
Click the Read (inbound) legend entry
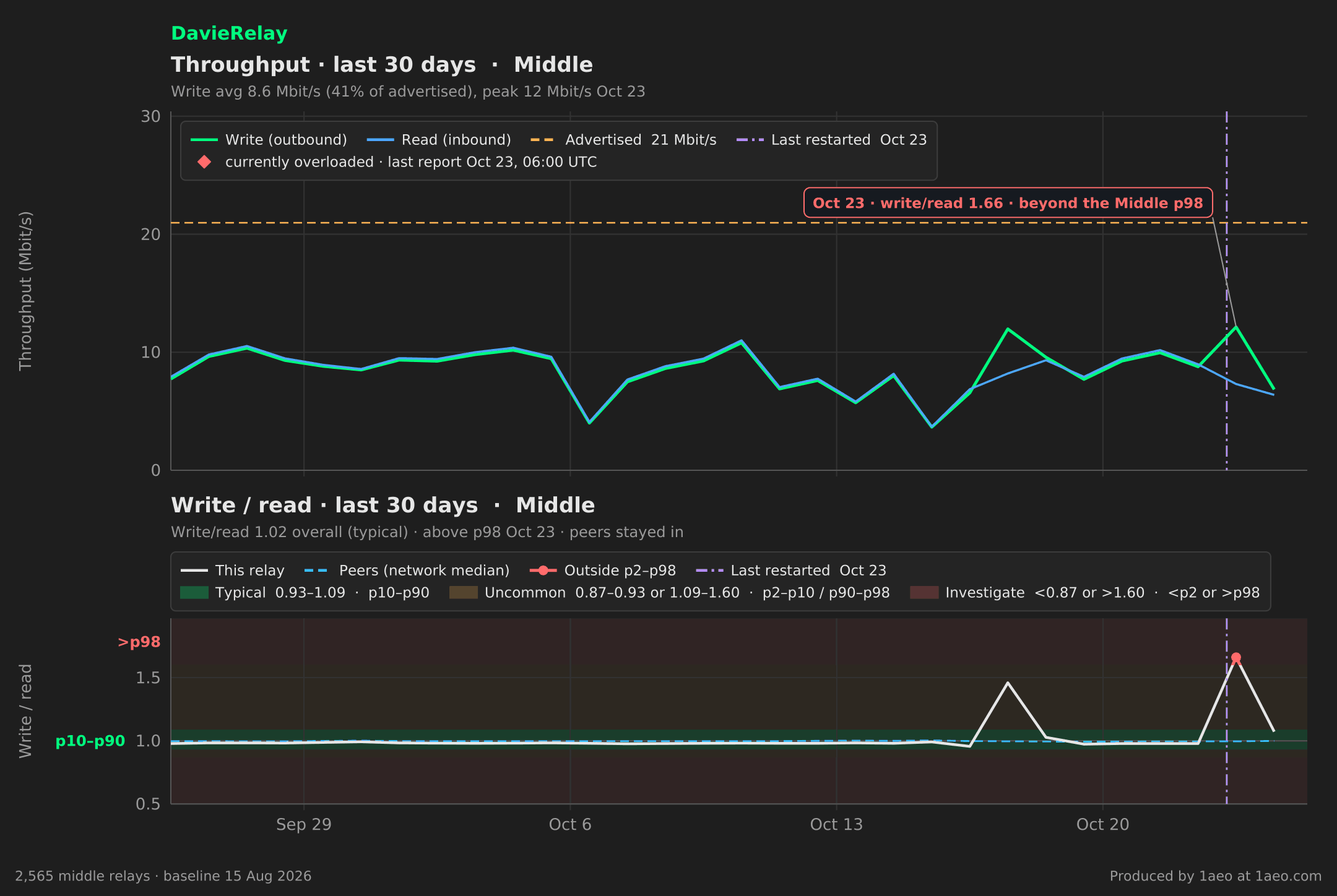click(x=439, y=140)
